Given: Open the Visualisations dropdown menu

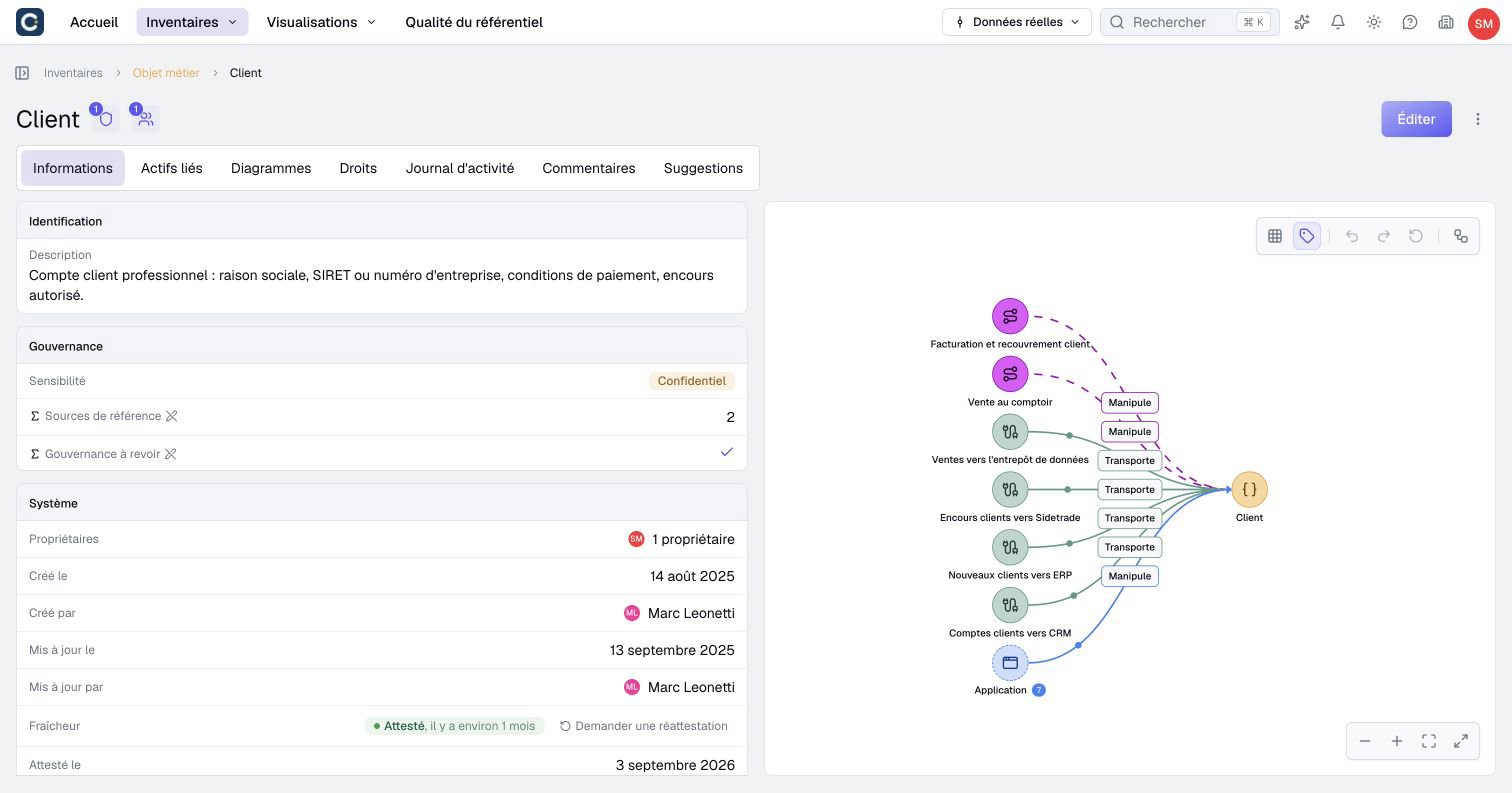Looking at the screenshot, I should 321,22.
